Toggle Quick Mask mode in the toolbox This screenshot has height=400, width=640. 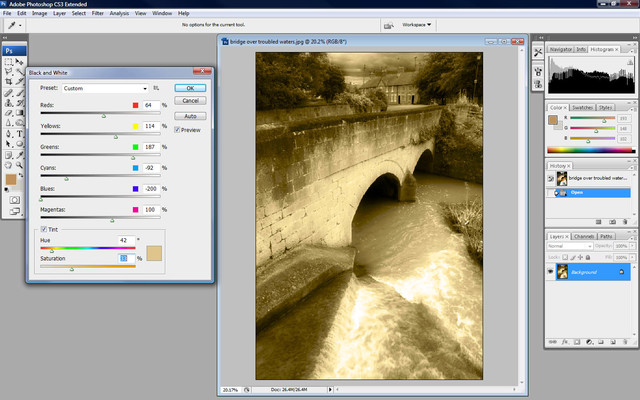[14, 200]
